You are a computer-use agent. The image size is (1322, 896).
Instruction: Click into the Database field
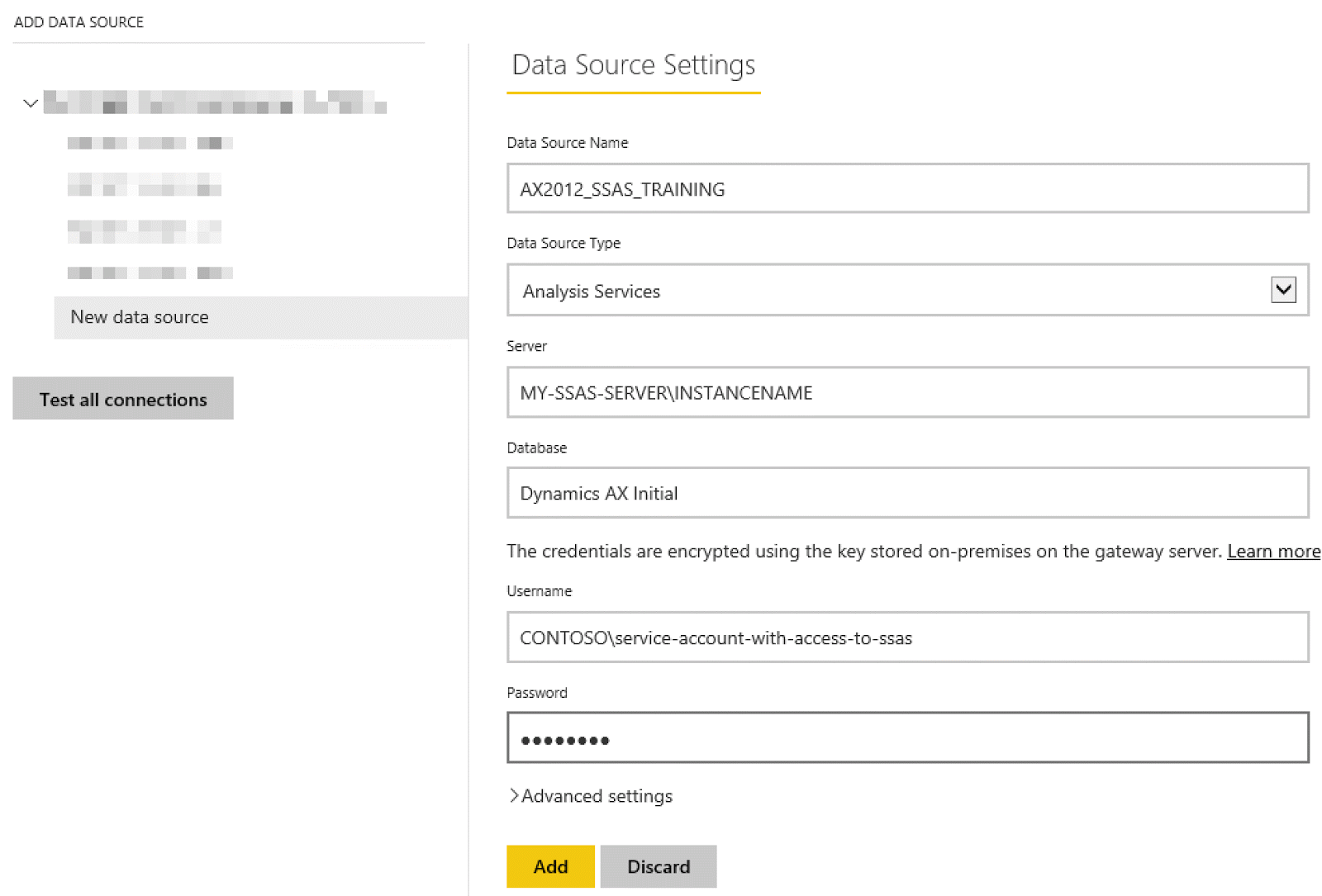pyautogui.click(x=906, y=493)
